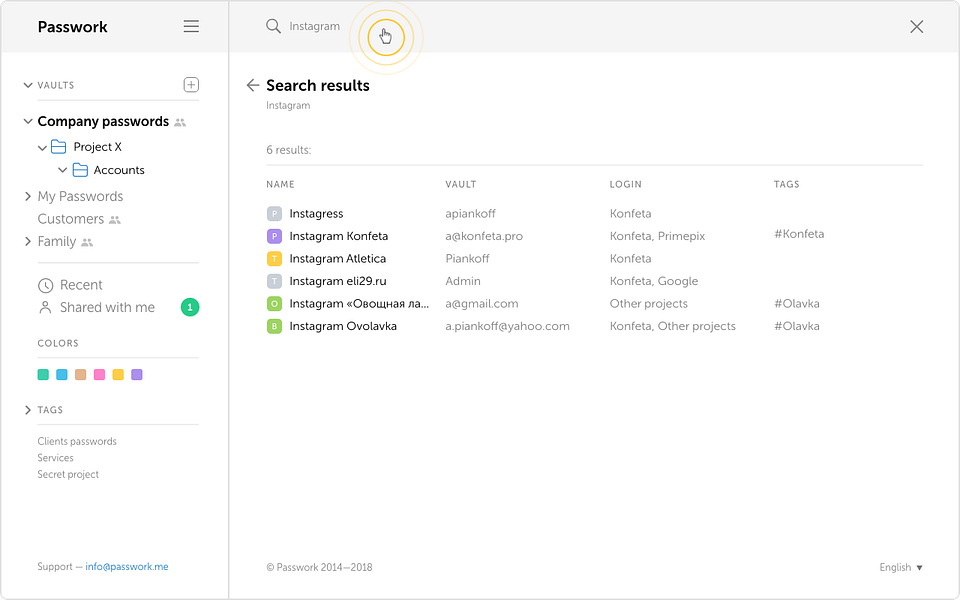Filter by Clients passwords tag

(77, 441)
